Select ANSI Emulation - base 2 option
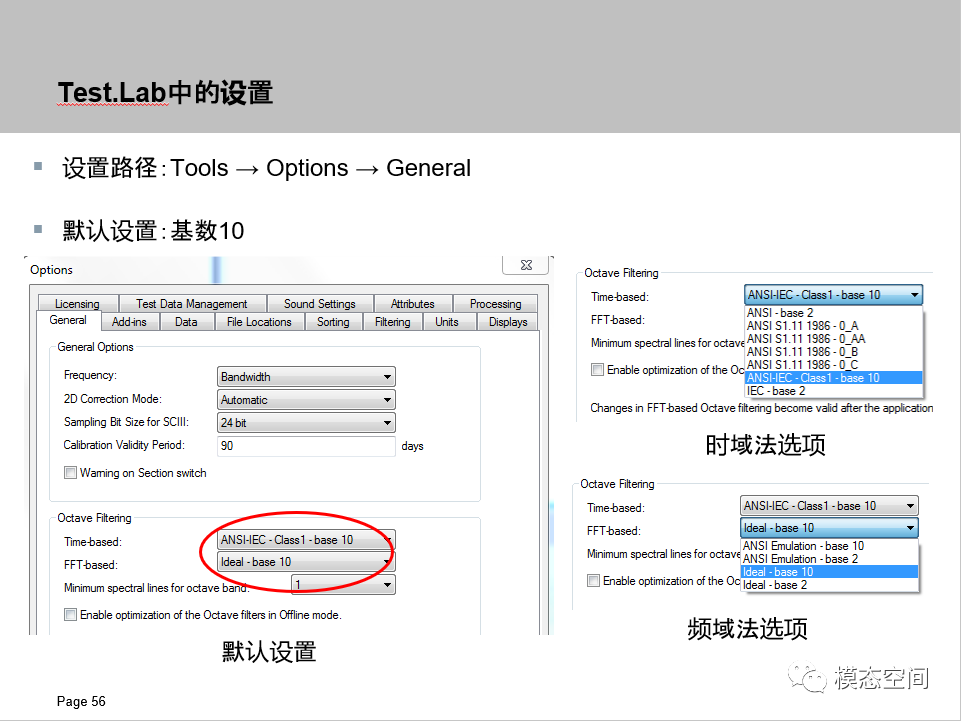This screenshot has height=721, width=961. 829,559
